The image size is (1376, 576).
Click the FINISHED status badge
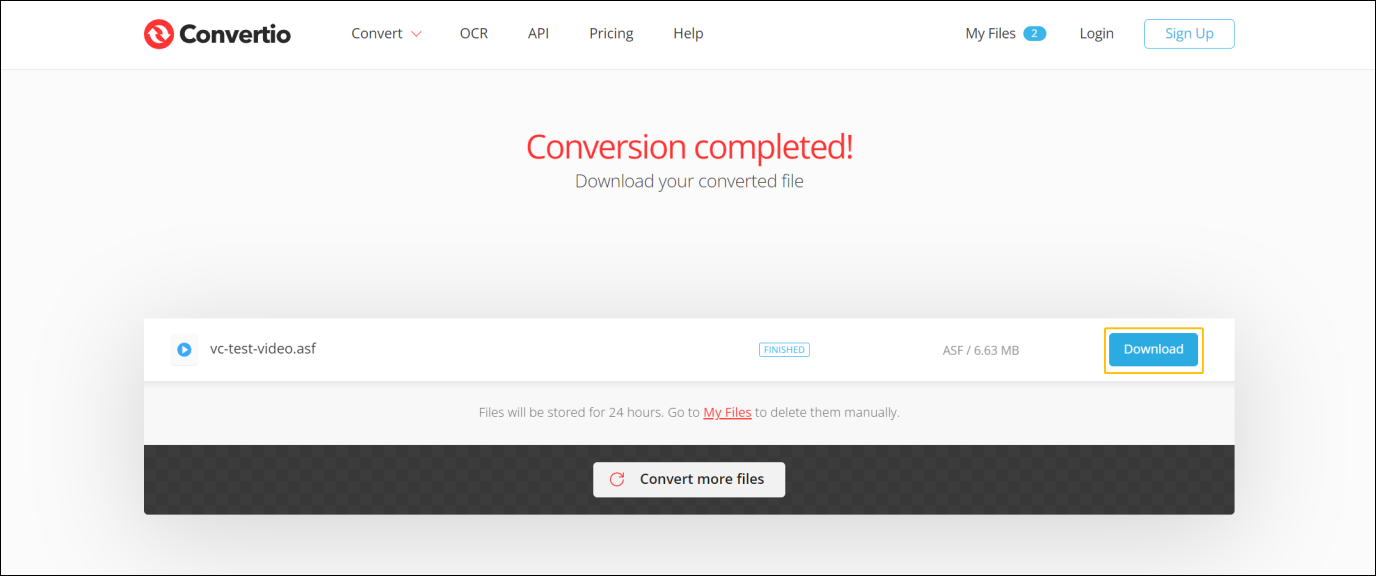pyautogui.click(x=784, y=349)
